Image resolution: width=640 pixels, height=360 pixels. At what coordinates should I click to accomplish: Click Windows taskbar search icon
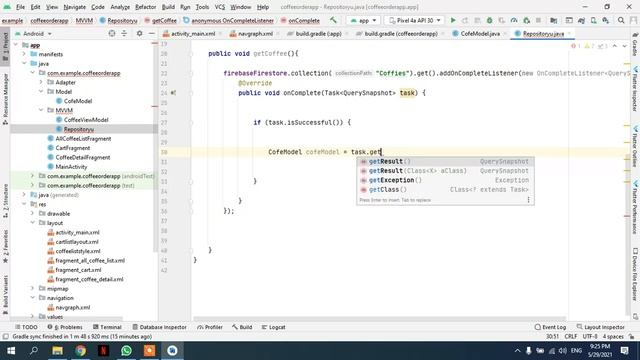coord(34,351)
